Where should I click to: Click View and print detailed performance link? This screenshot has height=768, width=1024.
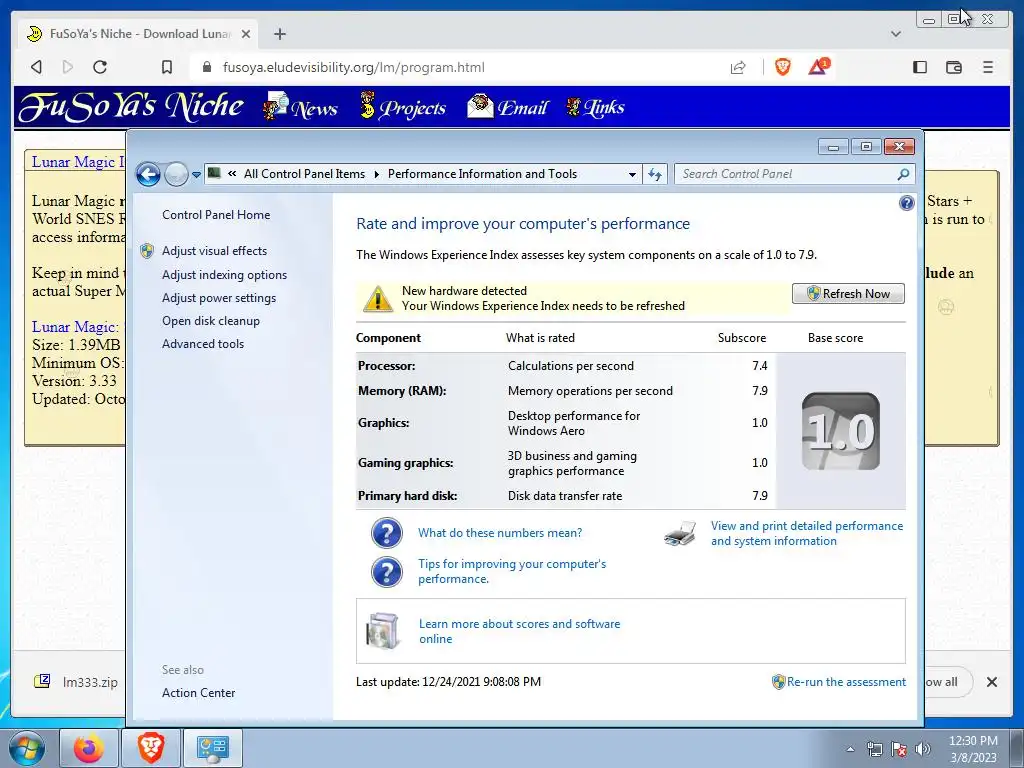point(807,534)
